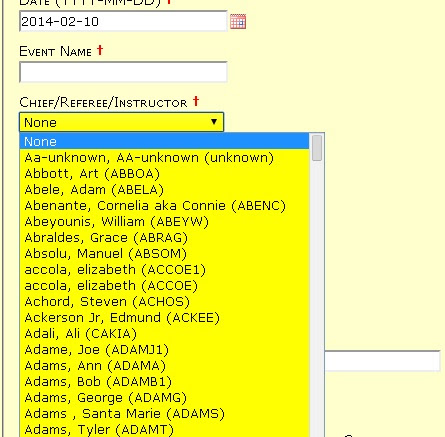Select Ackerson Jr, Edmund (ACKEE)

[x=164, y=317]
